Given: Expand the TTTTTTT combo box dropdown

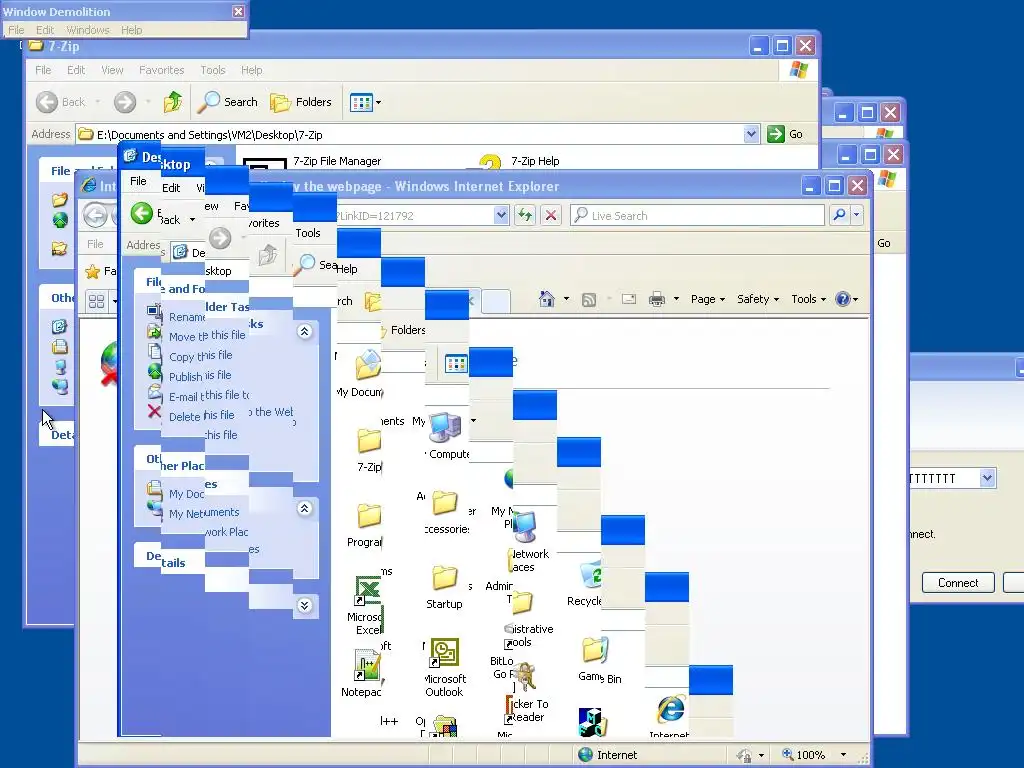Looking at the screenshot, I should [x=987, y=478].
